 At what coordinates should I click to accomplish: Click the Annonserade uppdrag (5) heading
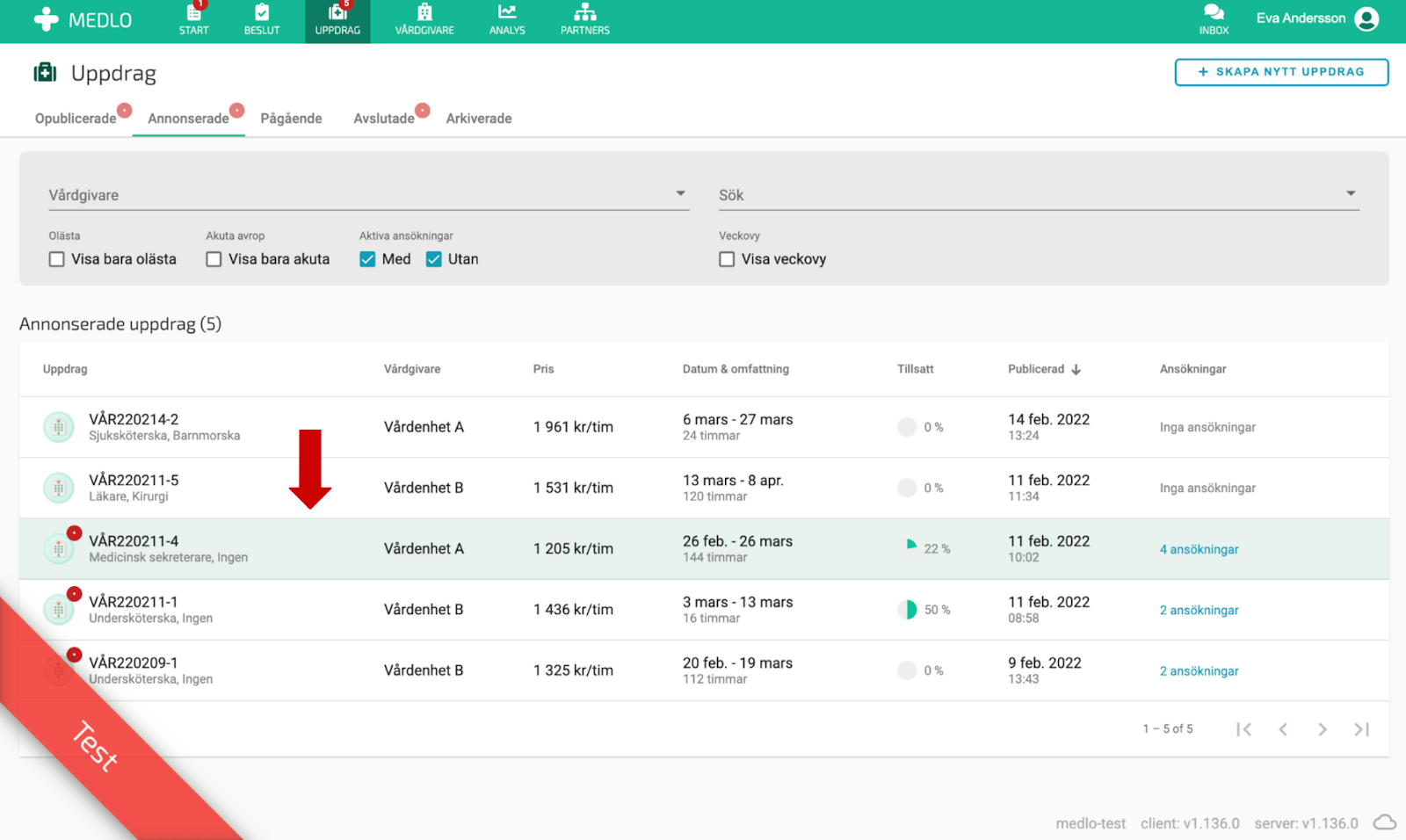pyautogui.click(x=120, y=324)
